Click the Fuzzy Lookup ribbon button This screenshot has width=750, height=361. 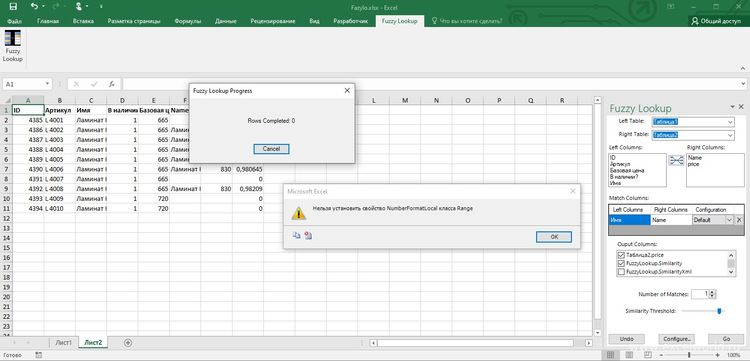(x=13, y=46)
